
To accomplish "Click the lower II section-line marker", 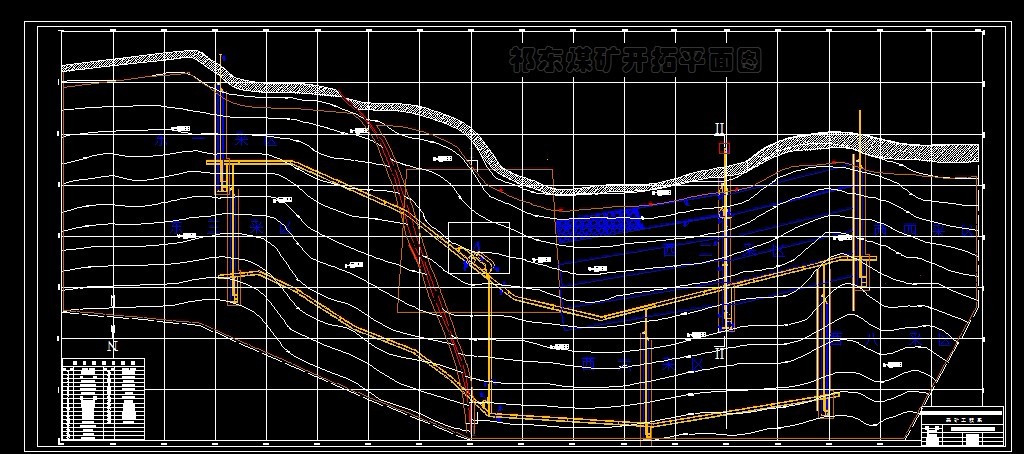I will coord(720,353).
